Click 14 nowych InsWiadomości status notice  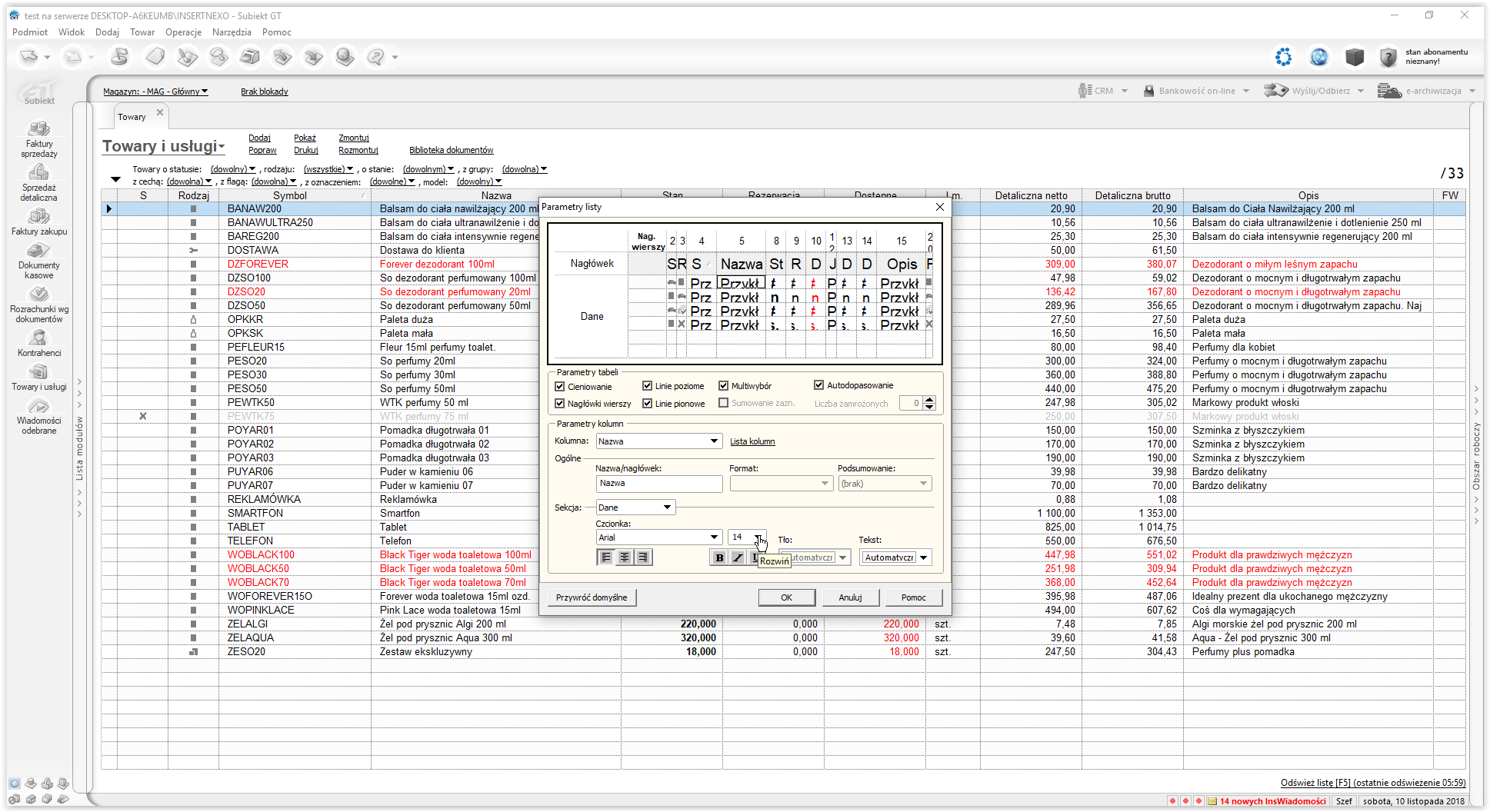[x=1268, y=801]
